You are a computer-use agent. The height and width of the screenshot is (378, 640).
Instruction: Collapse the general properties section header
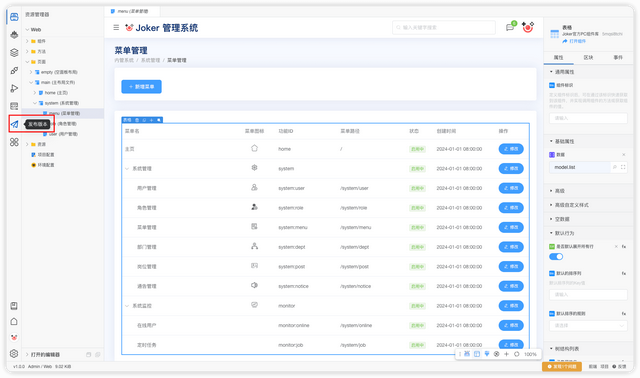(x=587, y=72)
